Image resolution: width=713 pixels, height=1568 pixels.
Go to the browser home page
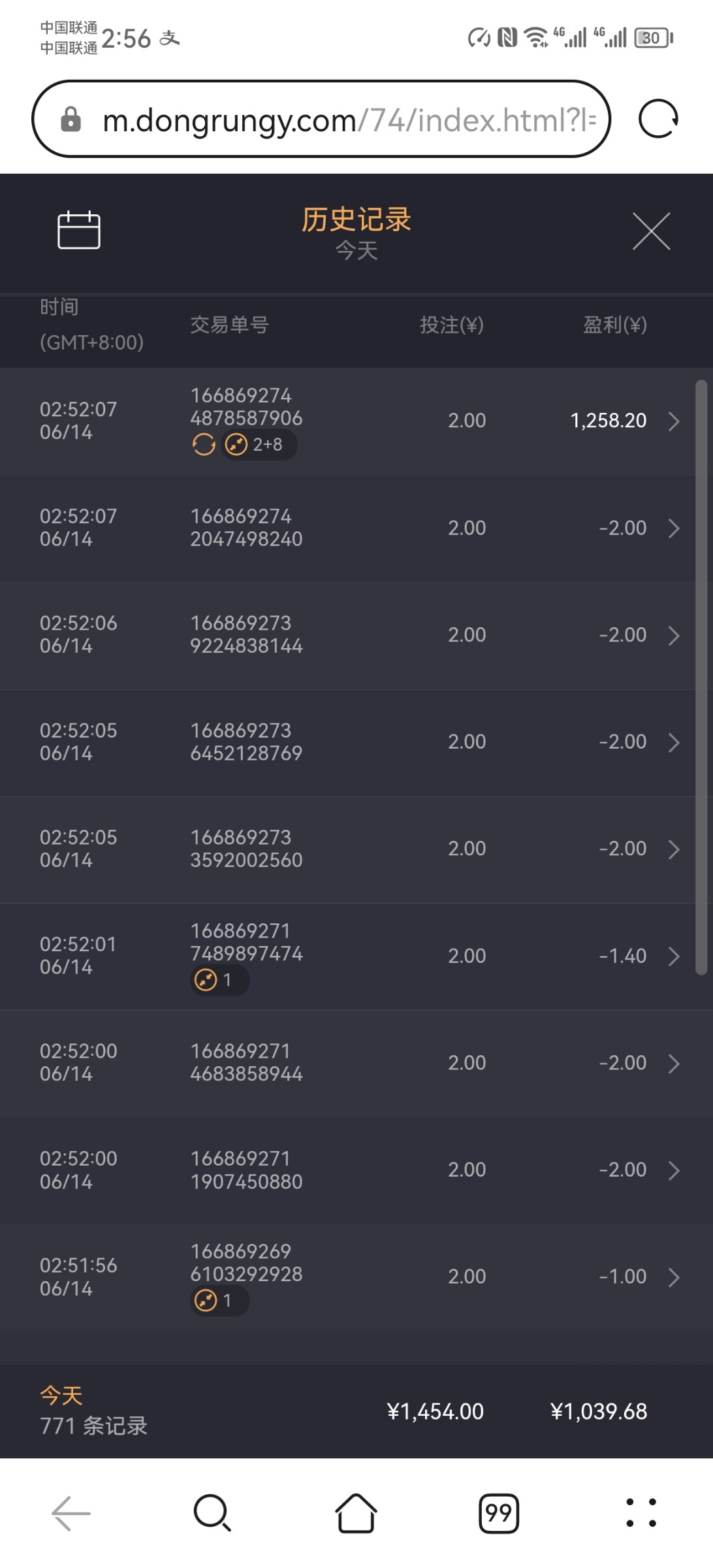[x=356, y=1513]
